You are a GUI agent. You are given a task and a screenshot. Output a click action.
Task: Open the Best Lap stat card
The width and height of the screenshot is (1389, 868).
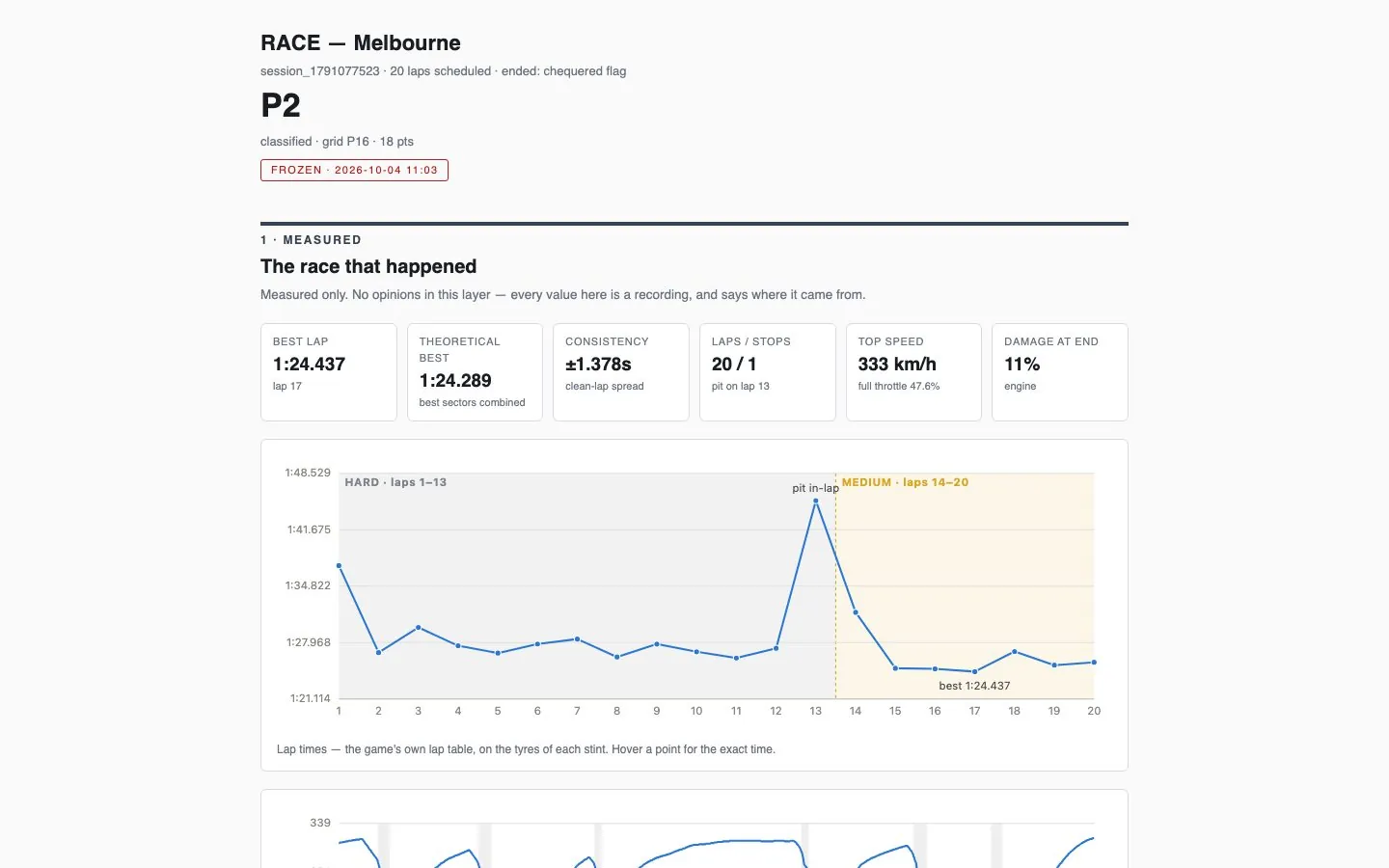coord(329,372)
